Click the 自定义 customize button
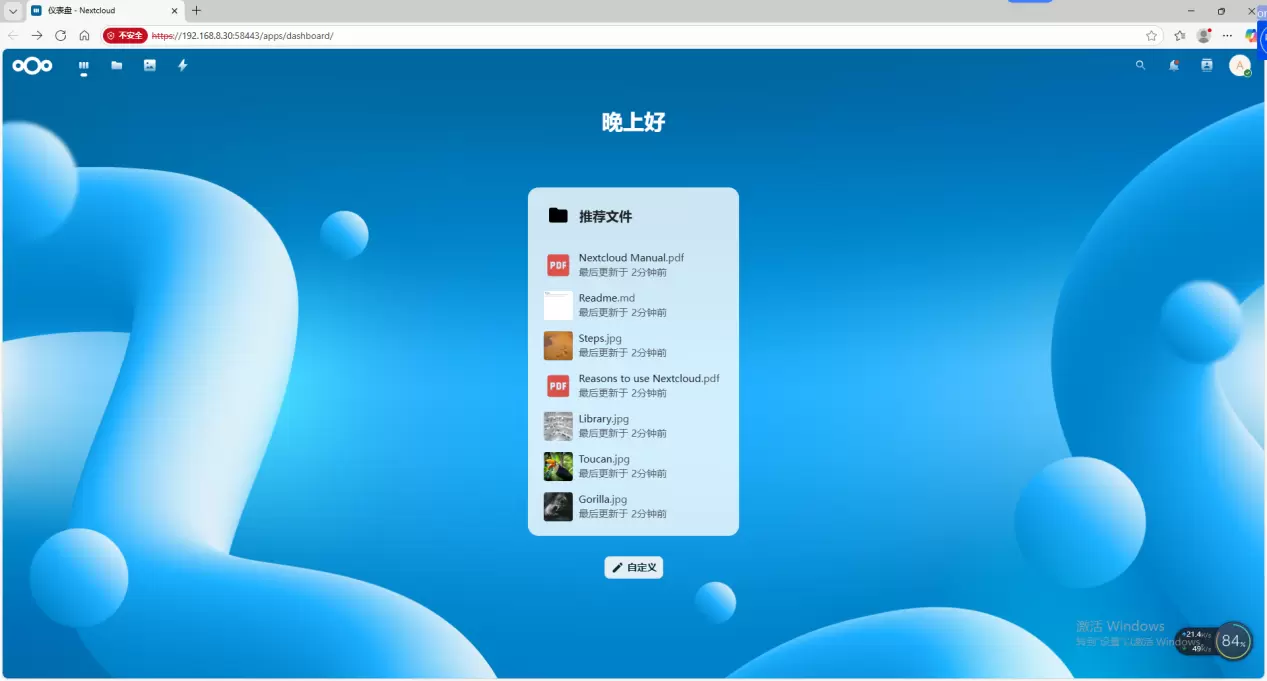1267x681 pixels. point(634,568)
